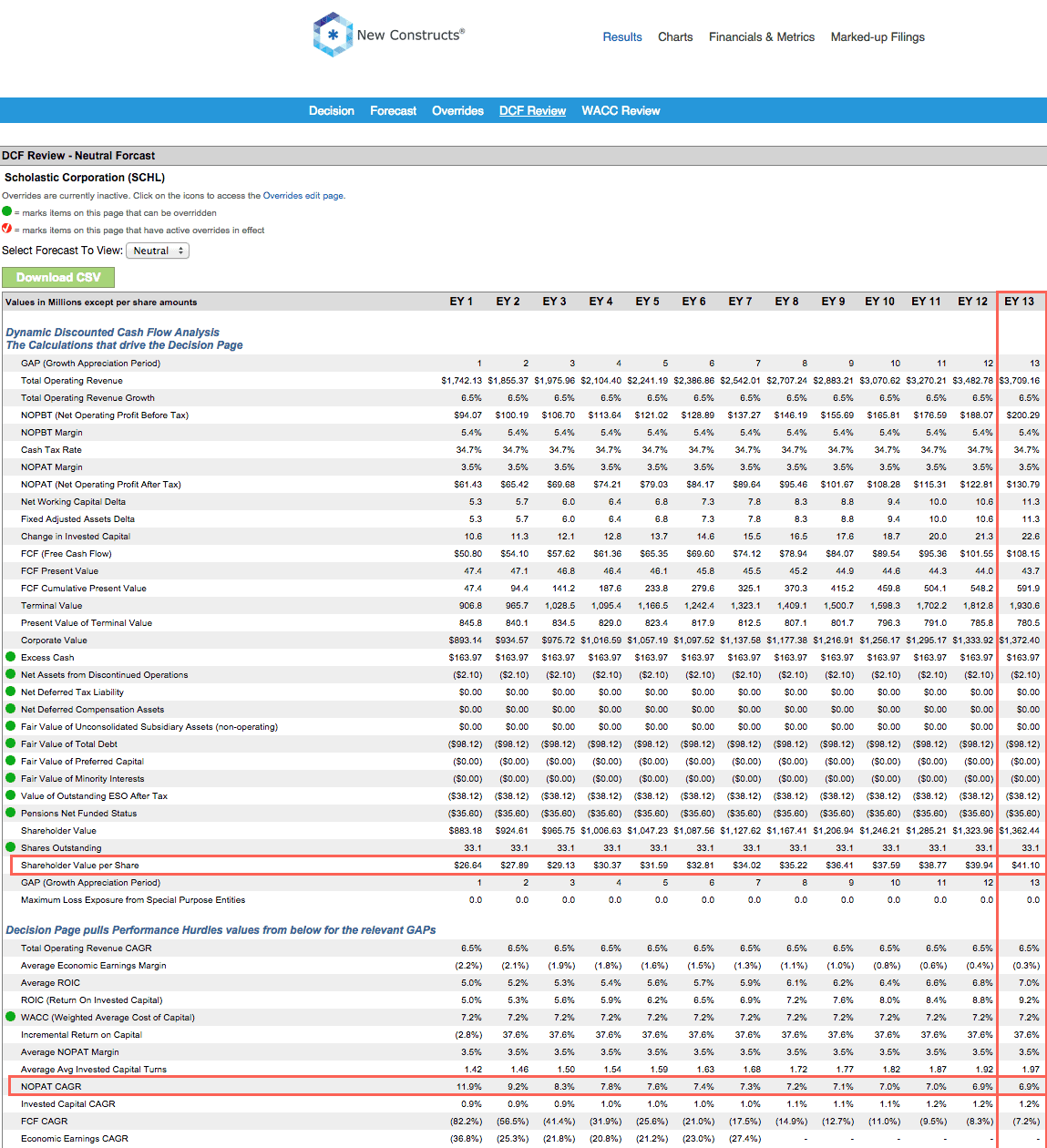Click red check legend icon for active overrides
Viewport: 1047px width, 1148px height.
7,229
